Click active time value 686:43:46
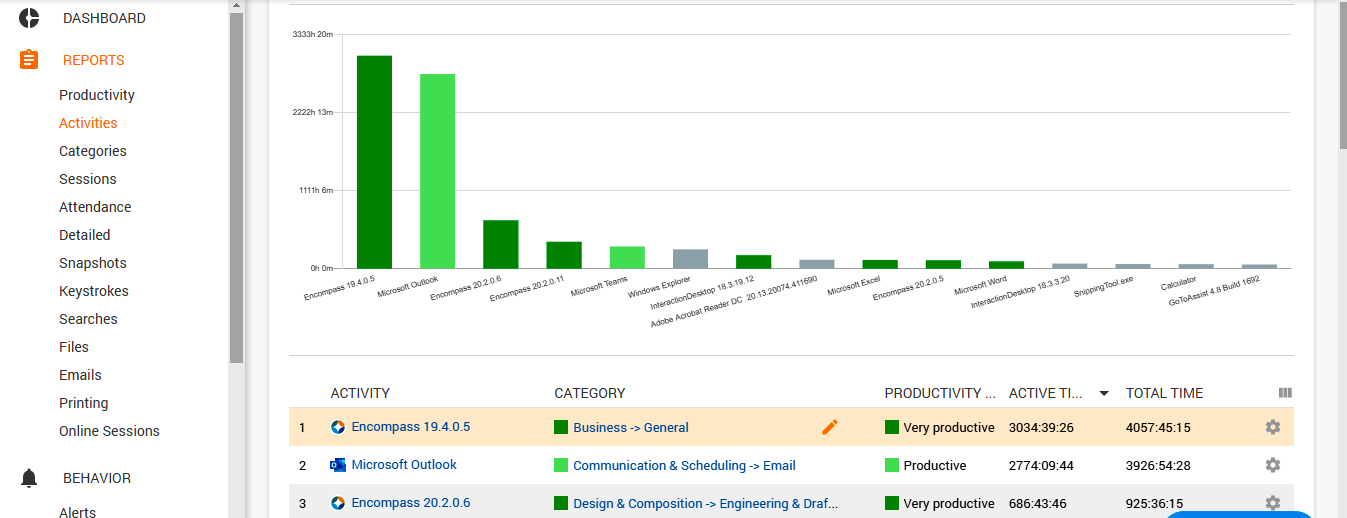Viewport: 1347px width, 518px height. (1037, 503)
